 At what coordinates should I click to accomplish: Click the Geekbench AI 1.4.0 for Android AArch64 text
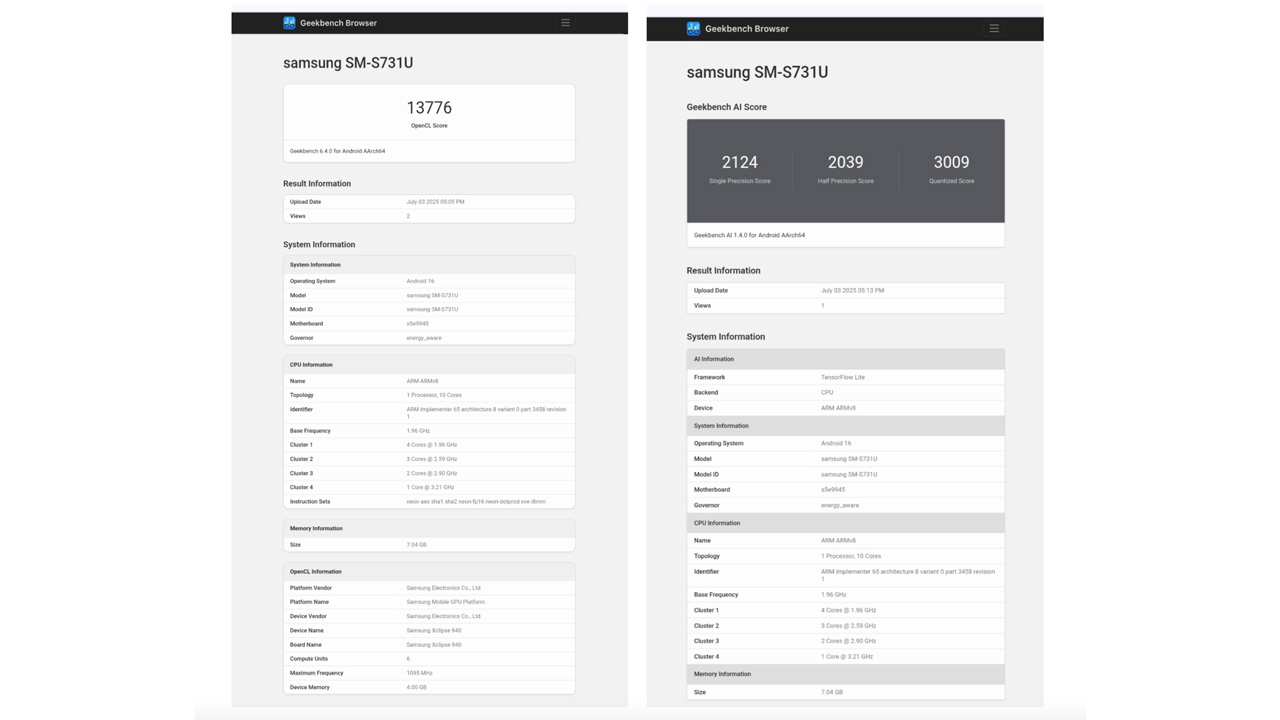click(x=749, y=235)
